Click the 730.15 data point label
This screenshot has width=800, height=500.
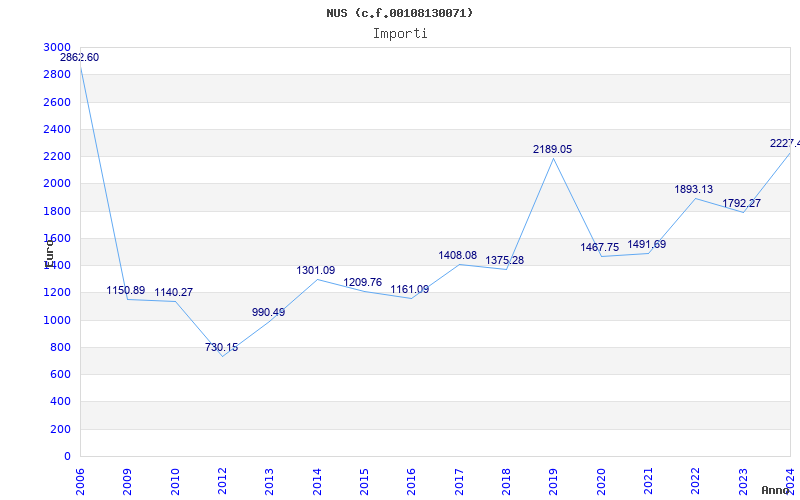[x=221, y=347]
